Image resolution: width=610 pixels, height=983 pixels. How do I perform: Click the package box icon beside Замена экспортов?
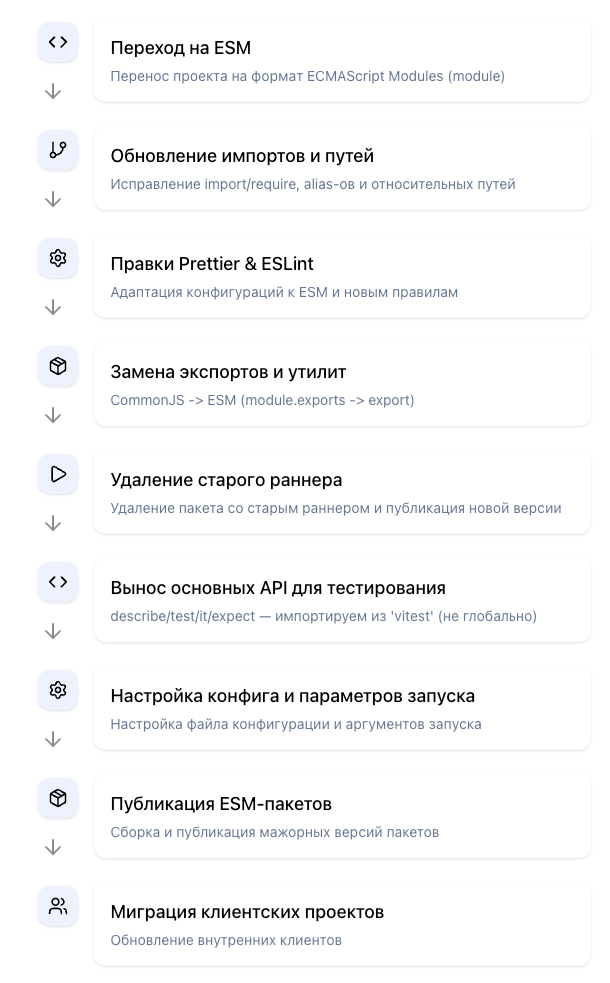point(58,366)
